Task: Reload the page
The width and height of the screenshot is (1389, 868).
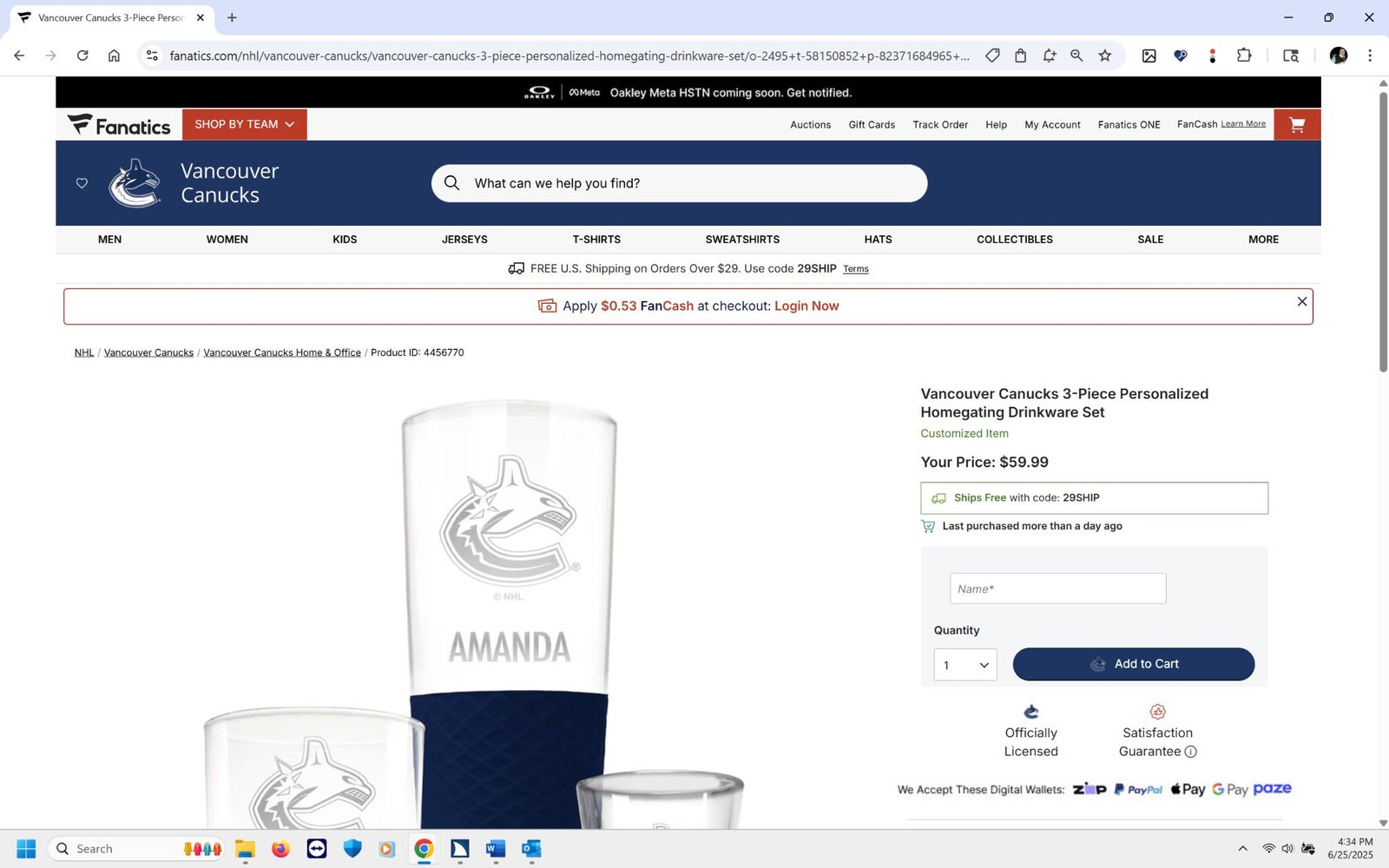Action: [x=82, y=56]
